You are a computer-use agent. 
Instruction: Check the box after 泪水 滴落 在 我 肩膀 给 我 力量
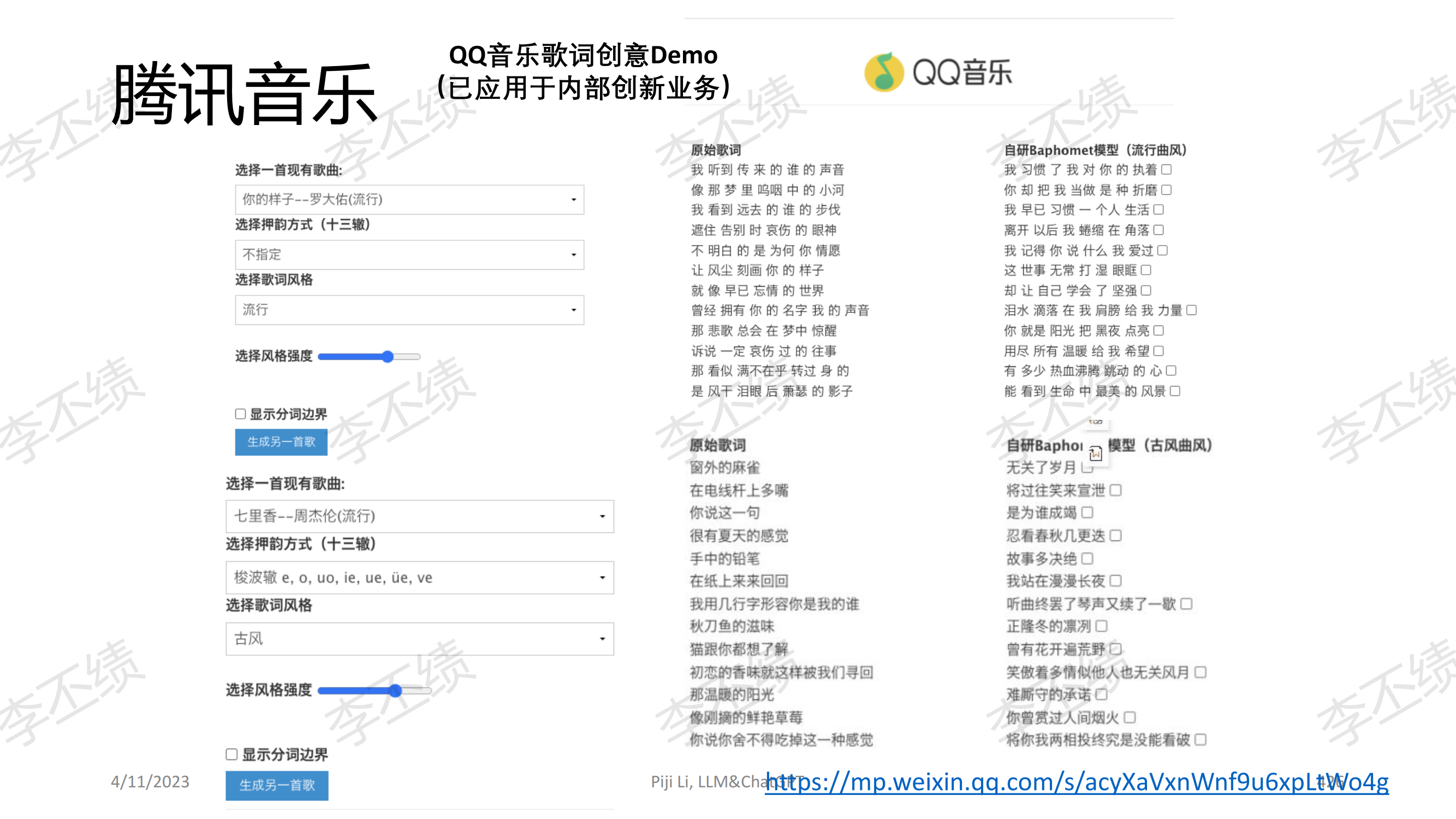click(x=1191, y=310)
